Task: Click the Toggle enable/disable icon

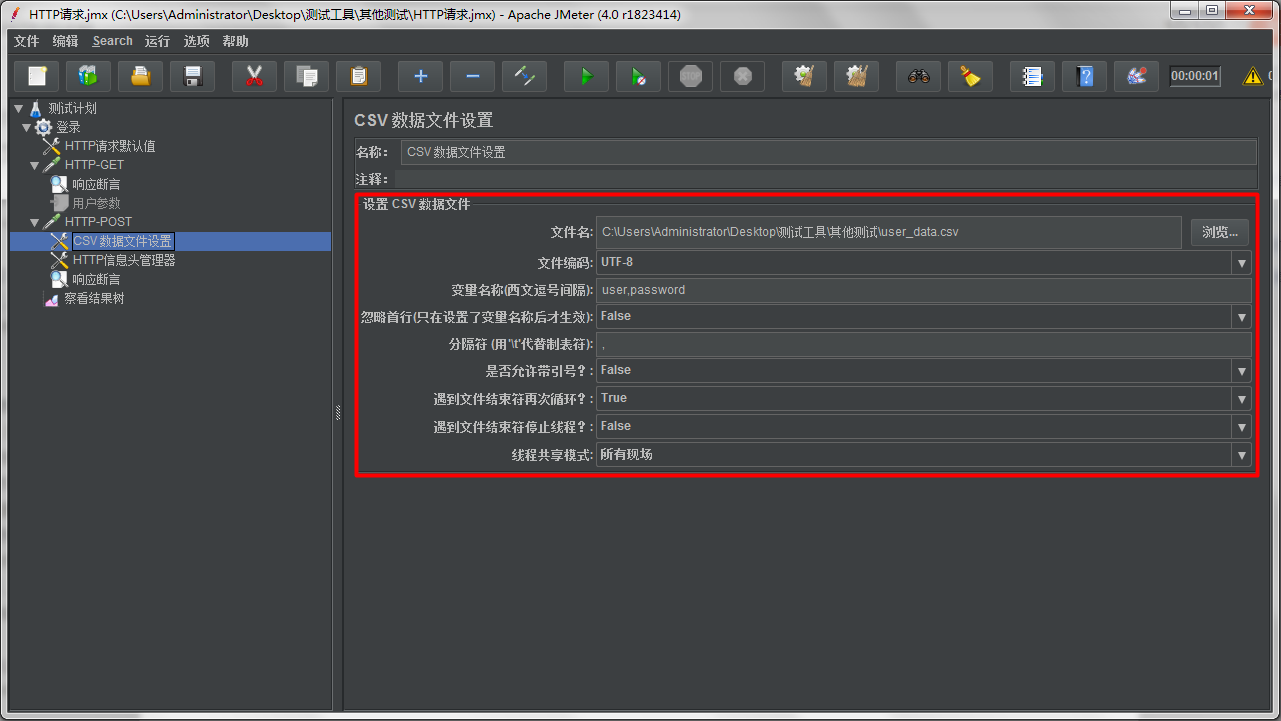Action: click(x=525, y=76)
